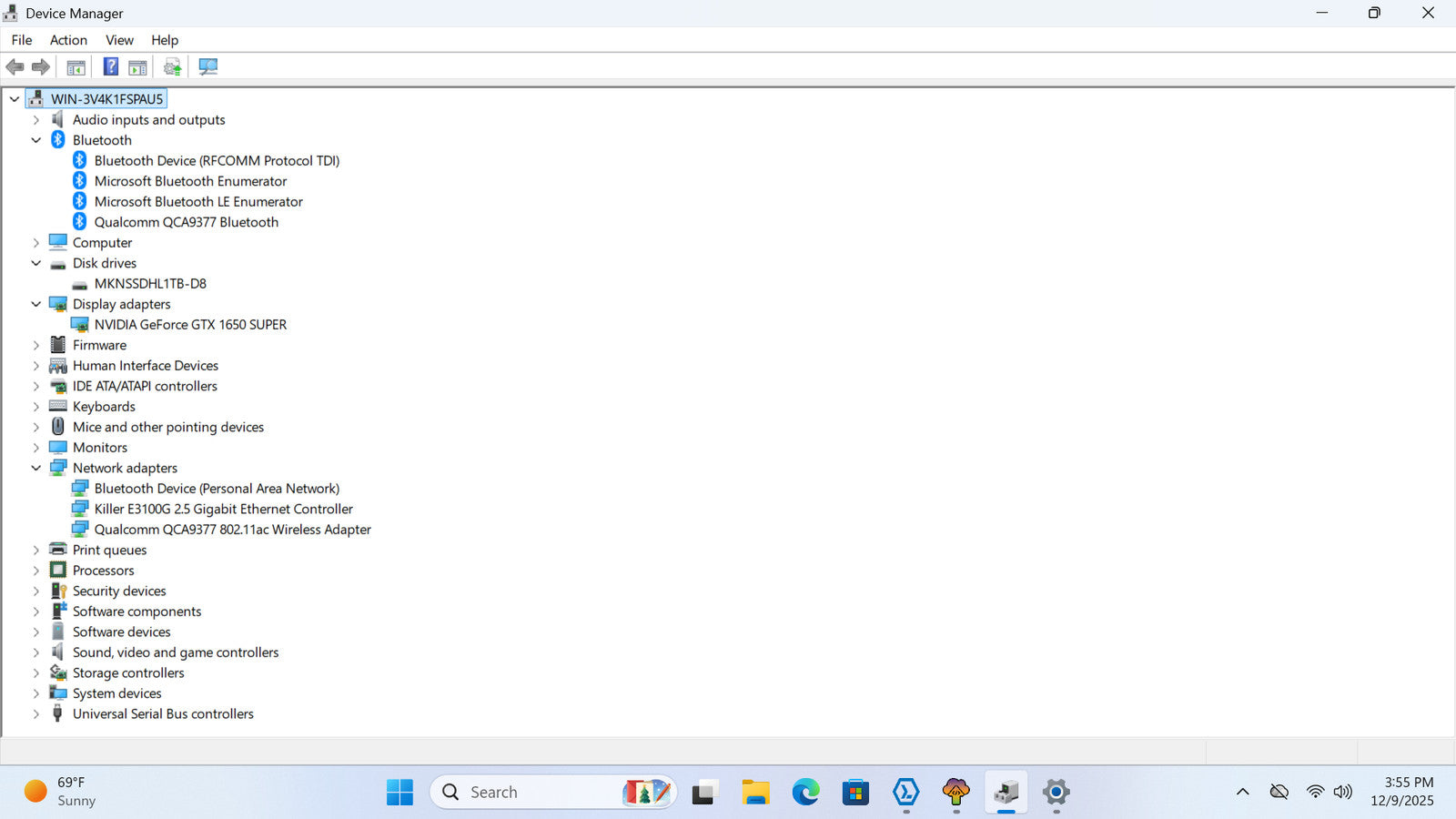1456x819 pixels.
Task: Select the Sound, video and game controllers label
Action: pyautogui.click(x=176, y=652)
